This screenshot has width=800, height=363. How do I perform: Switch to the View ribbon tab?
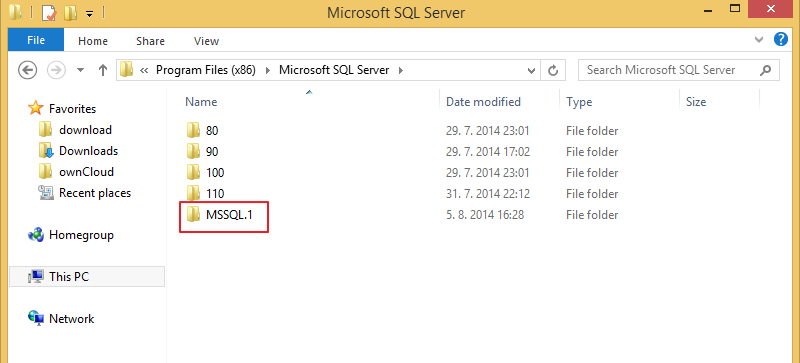(207, 41)
